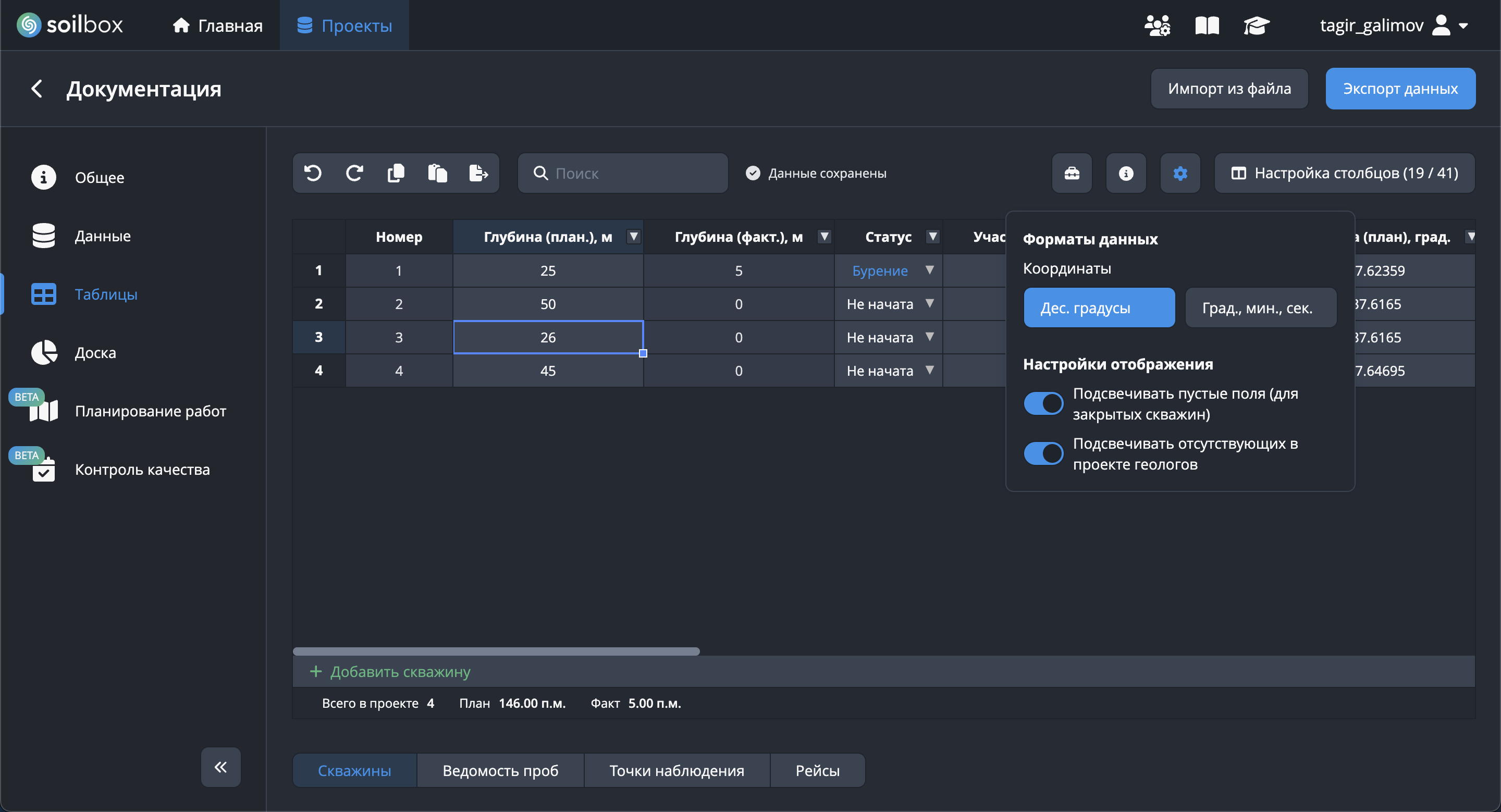1501x812 pixels.
Task: Open Доска in the sidebar
Action: (x=95, y=352)
